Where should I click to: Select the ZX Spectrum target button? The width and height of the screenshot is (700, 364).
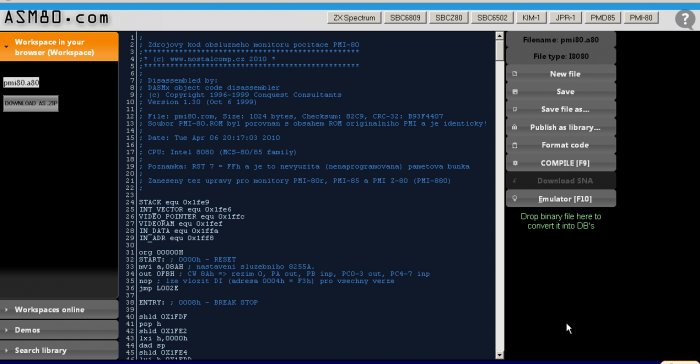click(354, 18)
